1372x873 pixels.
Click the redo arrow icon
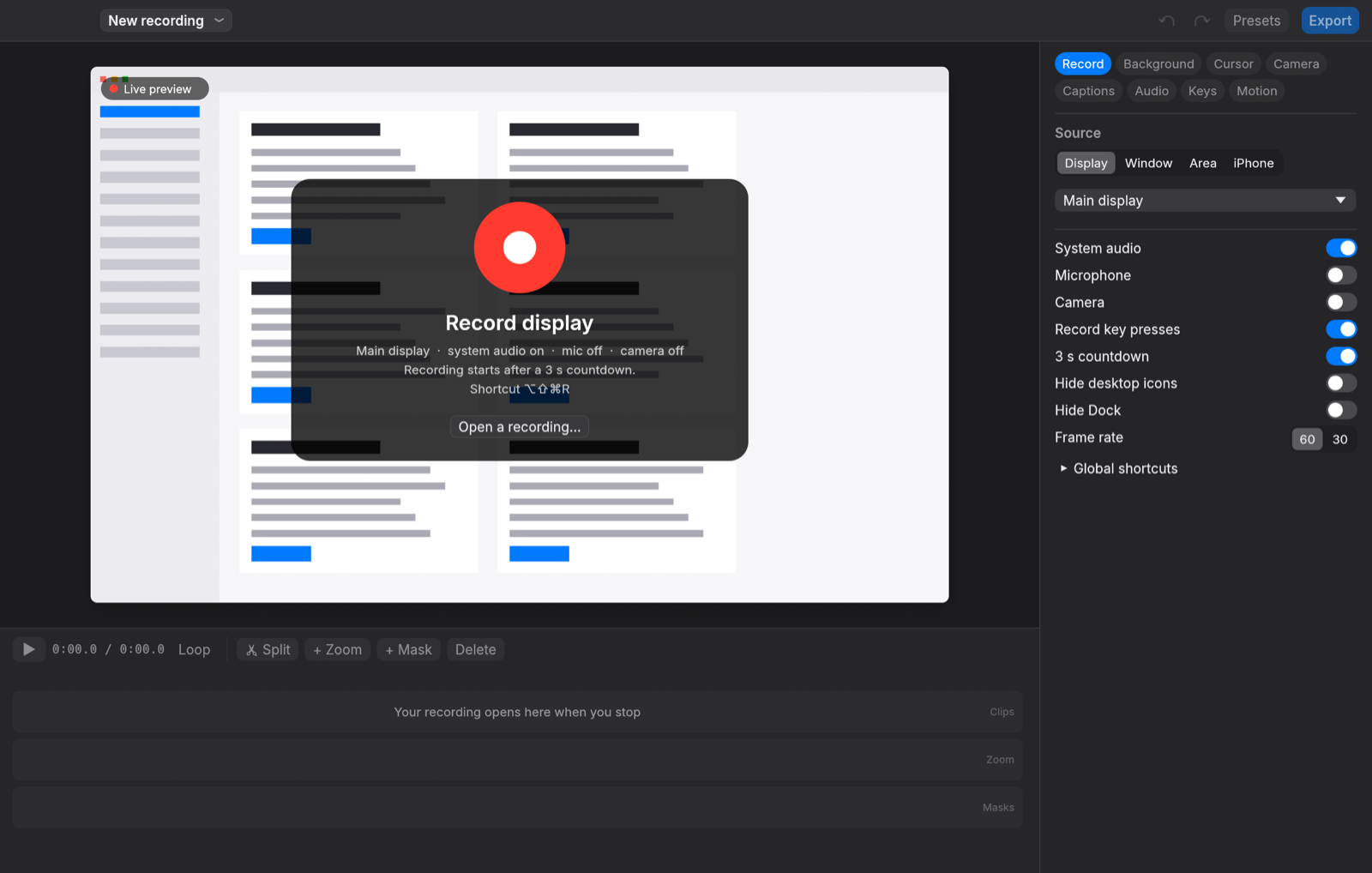[x=1202, y=21]
